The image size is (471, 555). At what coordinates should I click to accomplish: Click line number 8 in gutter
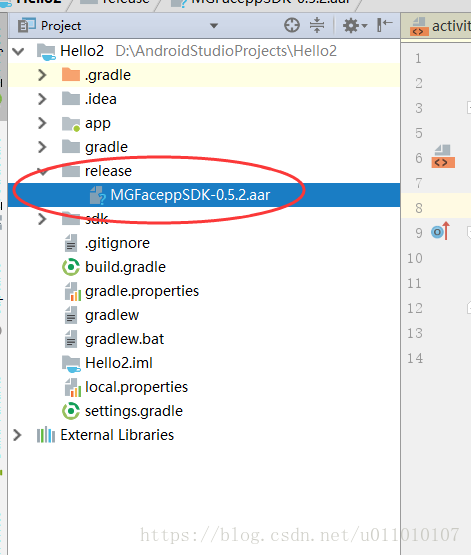(x=419, y=208)
